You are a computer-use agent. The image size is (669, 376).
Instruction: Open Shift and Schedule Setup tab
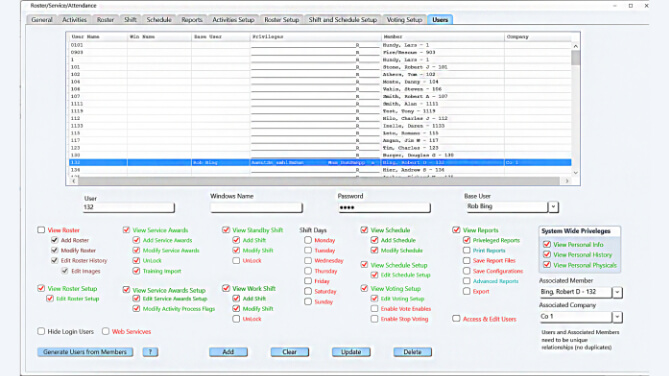(343, 20)
